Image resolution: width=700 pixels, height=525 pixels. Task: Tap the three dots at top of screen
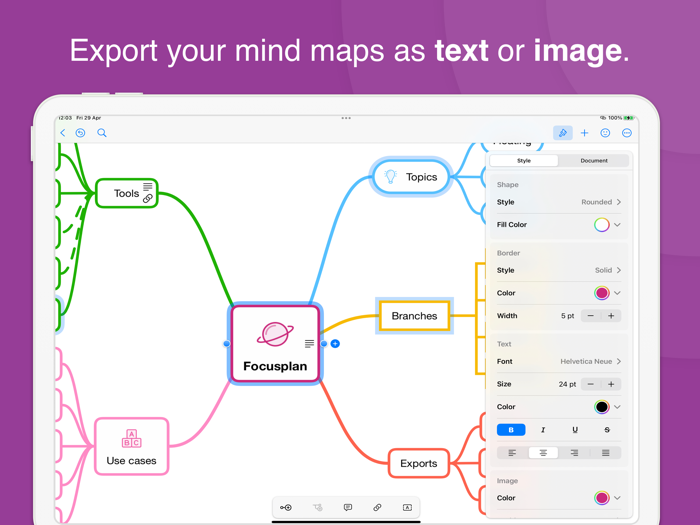[346, 118]
